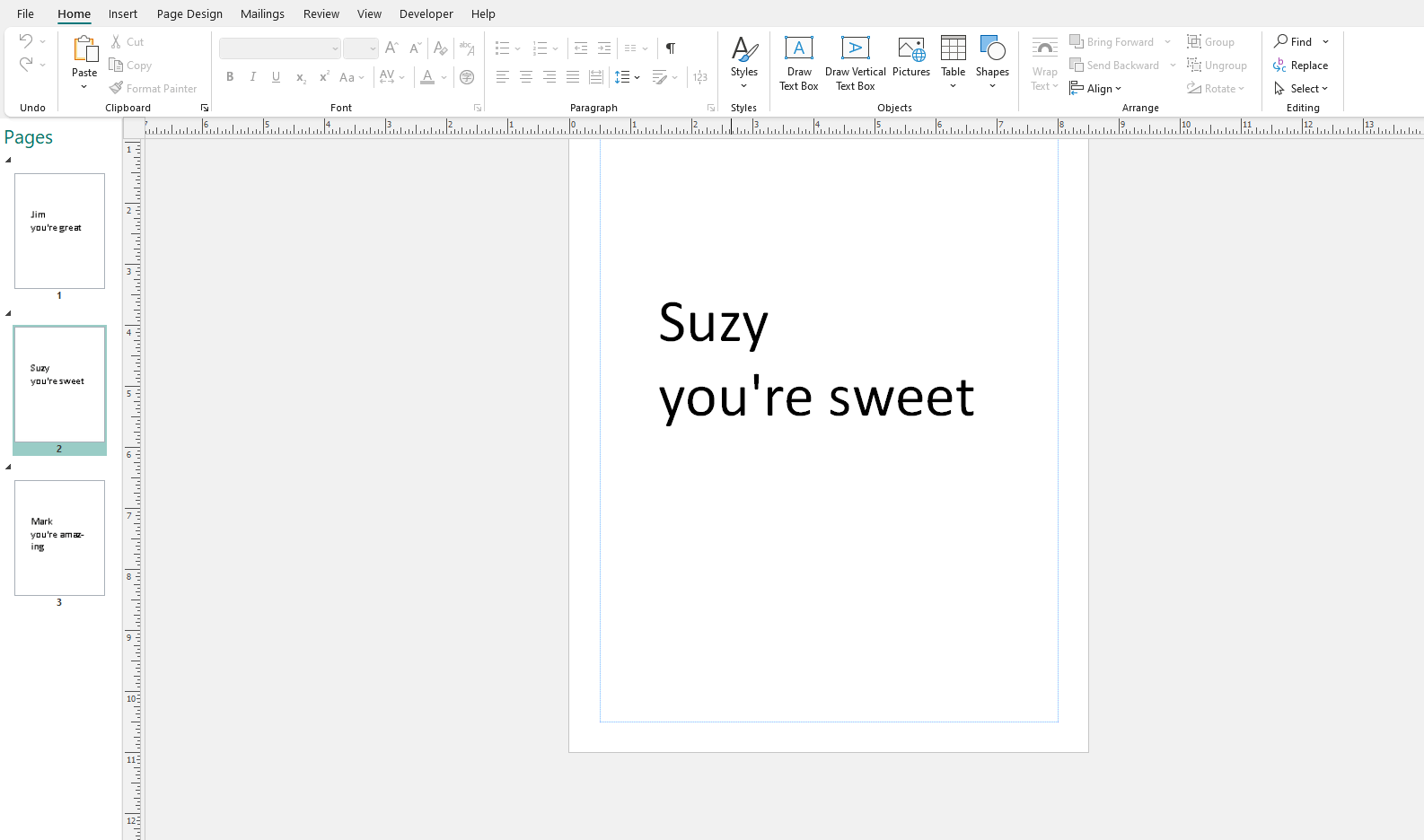
Task: Click the Replace icon
Action: click(x=1280, y=66)
